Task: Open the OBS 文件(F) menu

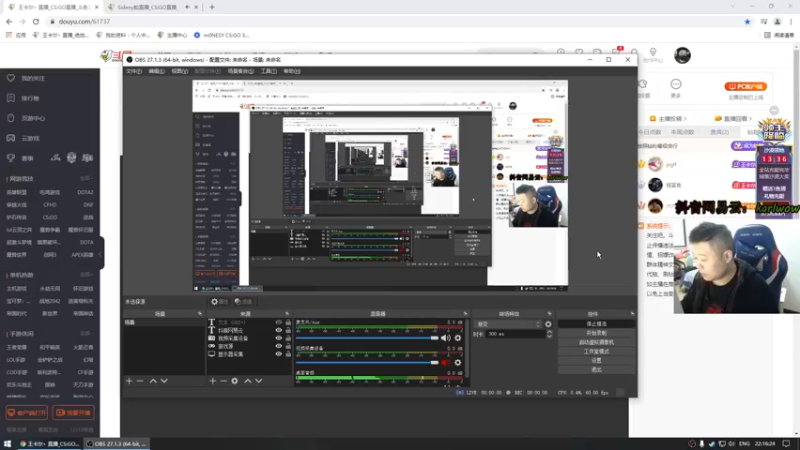Action: [134, 71]
